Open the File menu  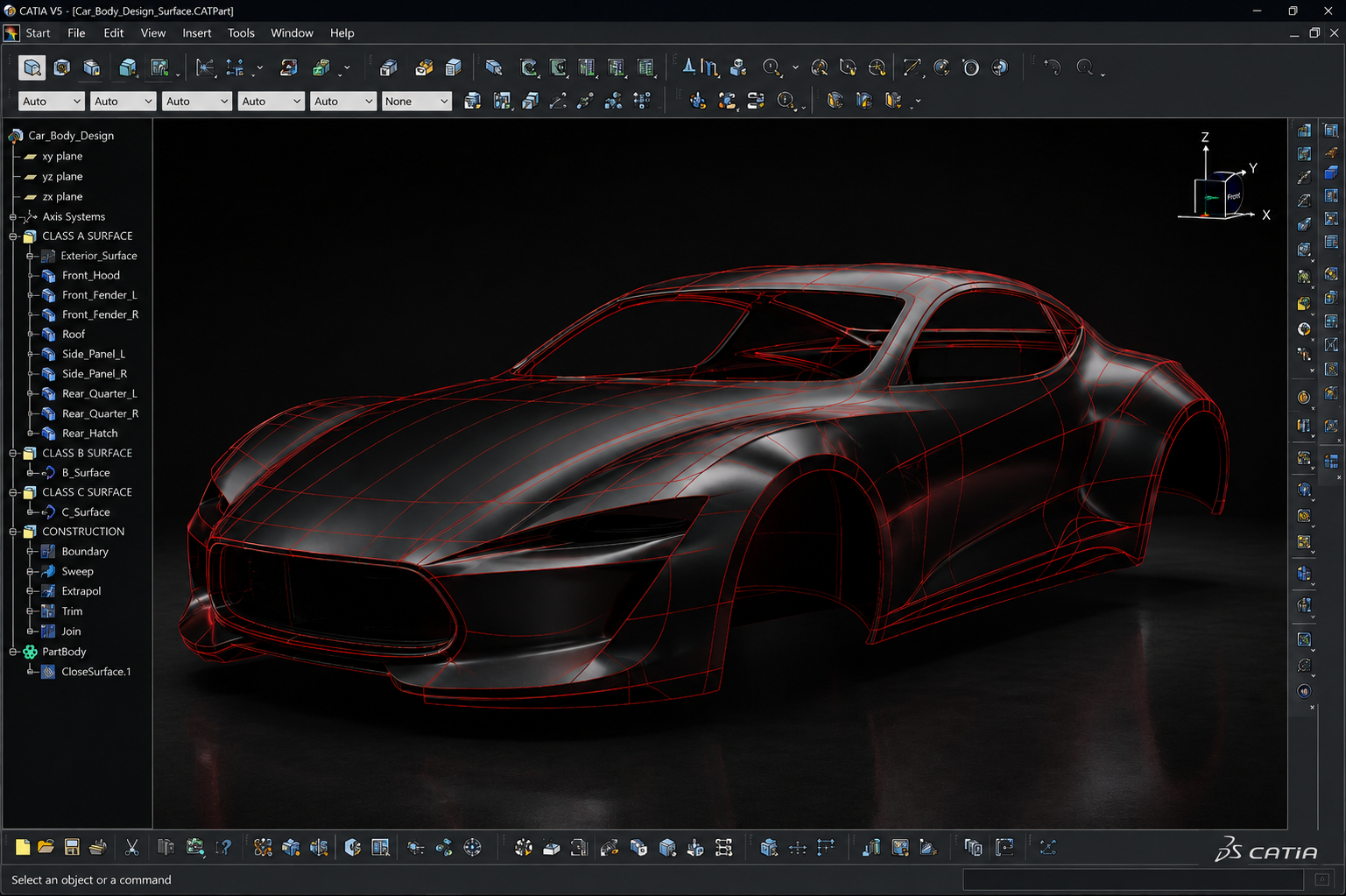tap(76, 33)
